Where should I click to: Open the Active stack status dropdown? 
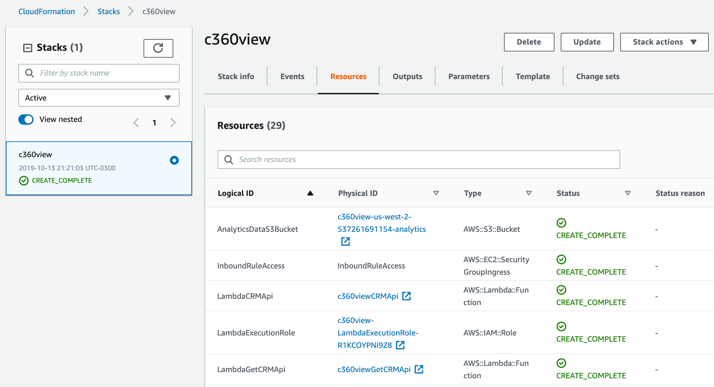tap(99, 98)
